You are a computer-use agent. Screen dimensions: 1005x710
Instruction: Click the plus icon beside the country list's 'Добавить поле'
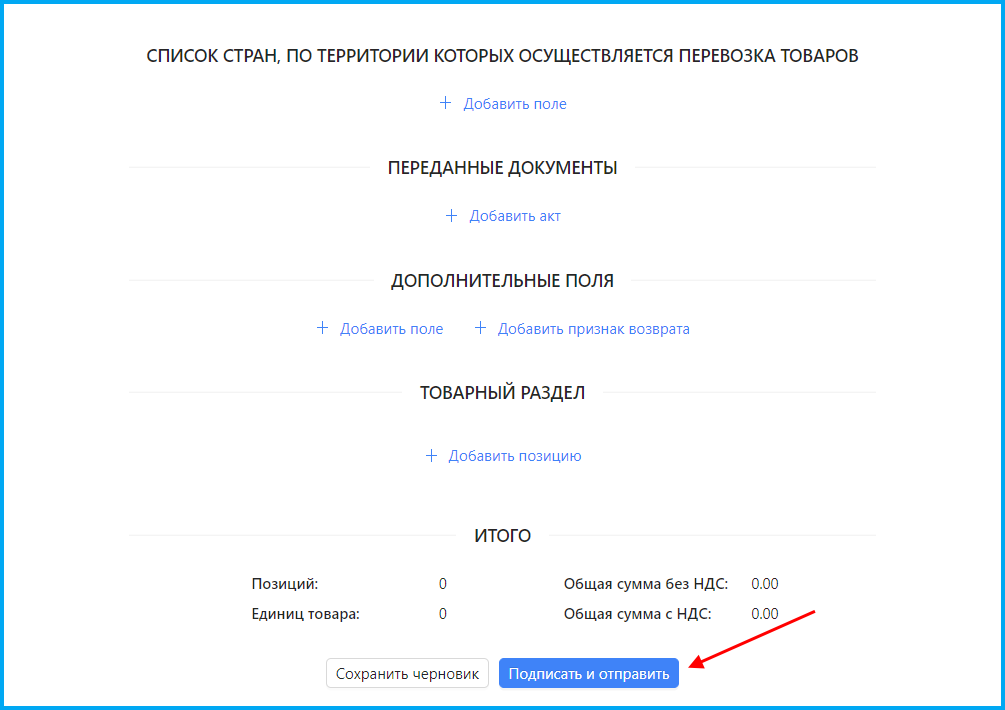(x=445, y=103)
